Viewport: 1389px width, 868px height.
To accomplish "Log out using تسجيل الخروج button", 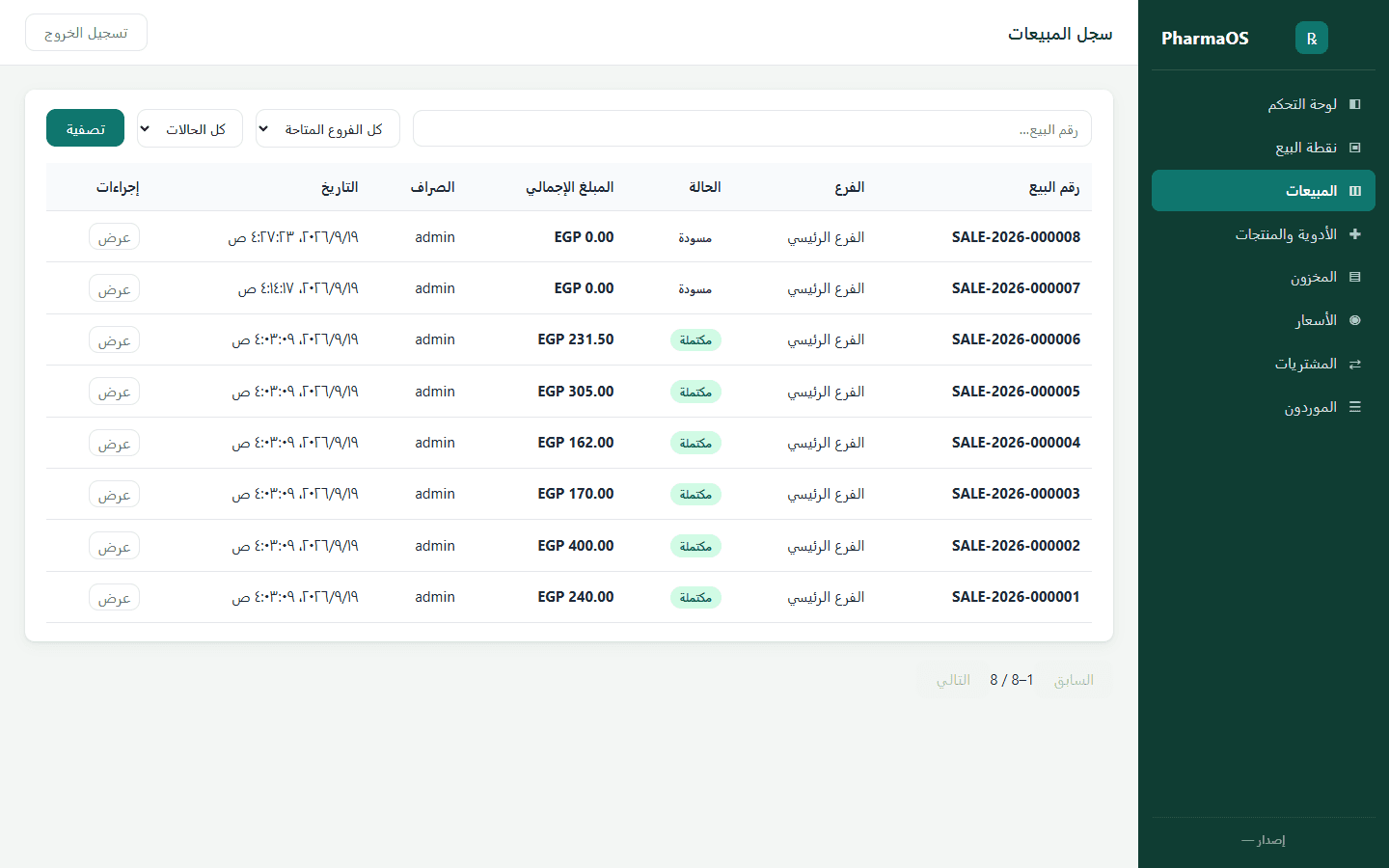I will pos(86,33).
